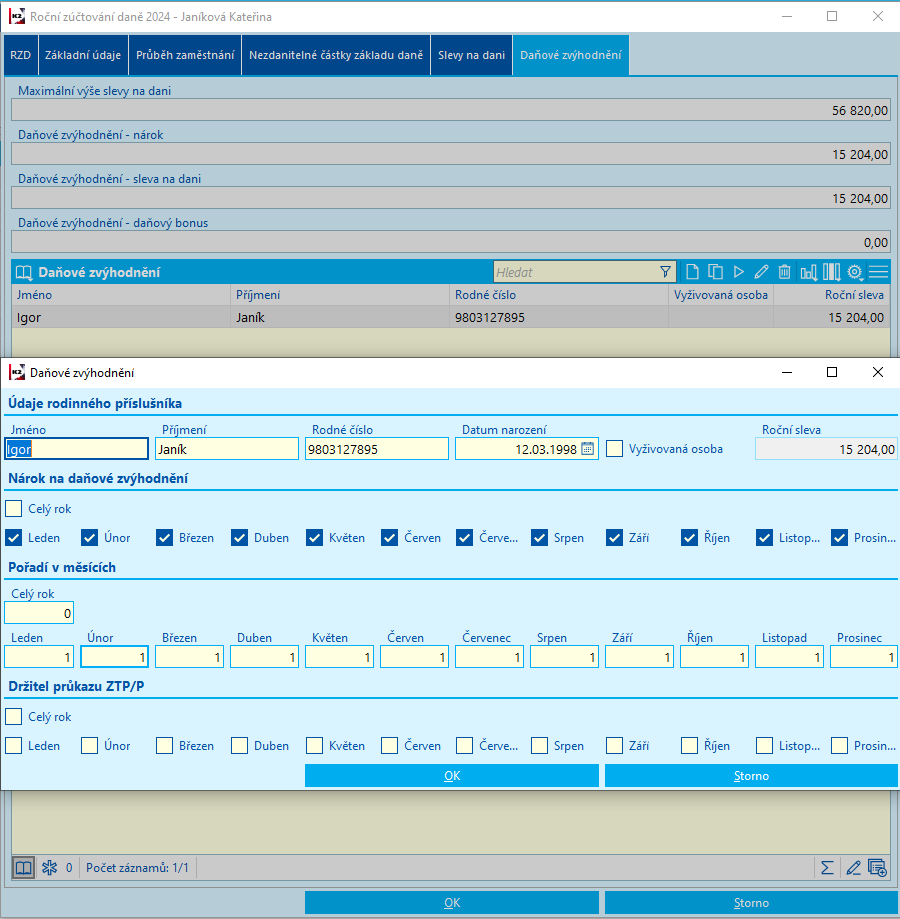900x919 pixels.
Task: Uncheck Březen under Nárok na daňové zvýhodnění
Action: pyautogui.click(x=164, y=537)
